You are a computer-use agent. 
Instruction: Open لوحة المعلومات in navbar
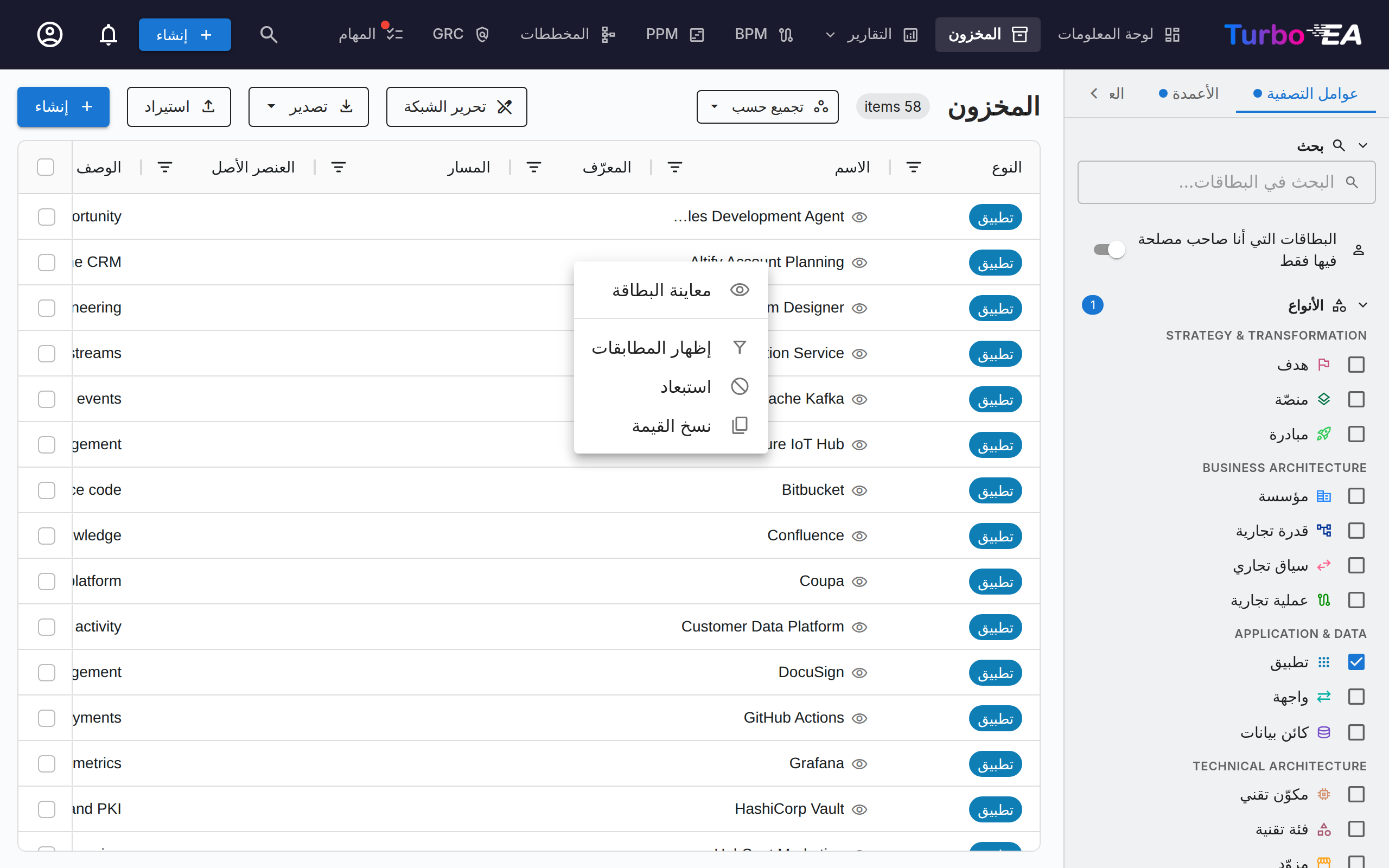point(1118,34)
